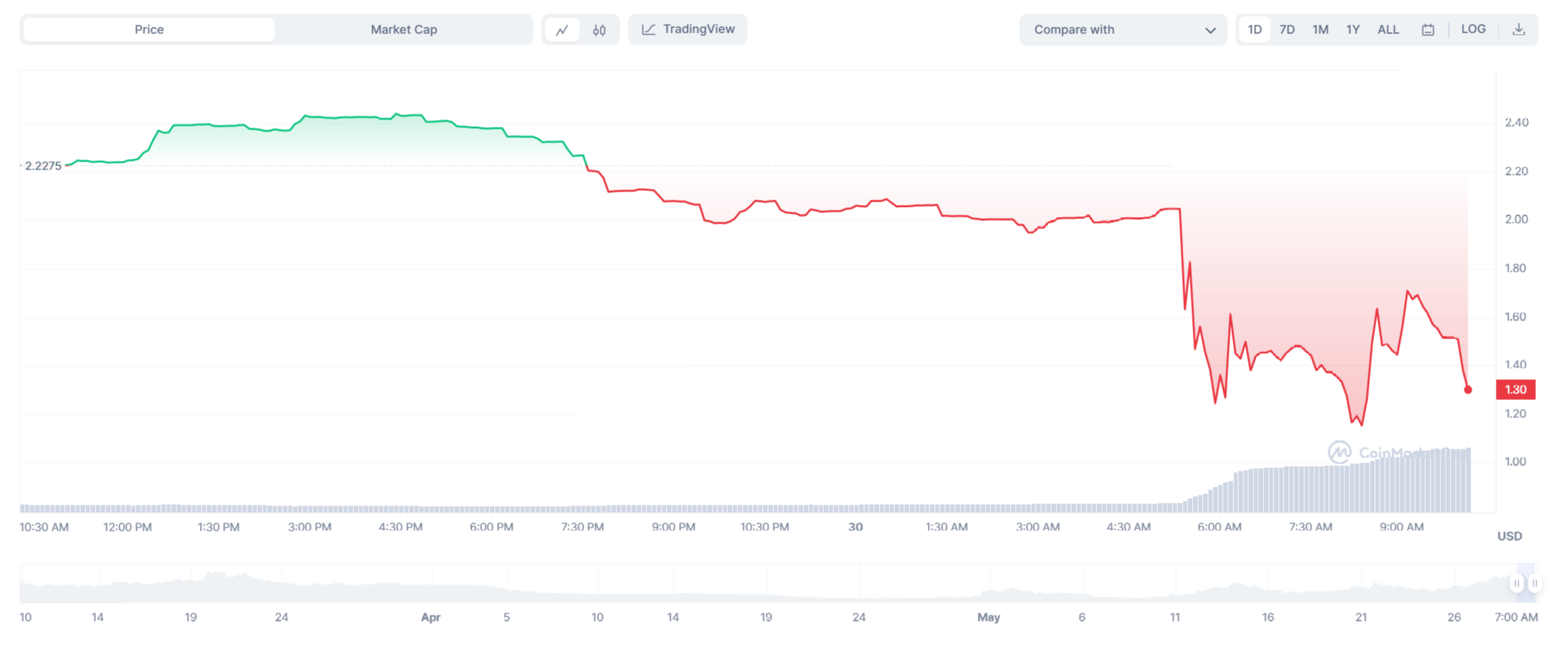Open the TradingView chart
The width and height of the screenshot is (1568, 655).
click(688, 29)
